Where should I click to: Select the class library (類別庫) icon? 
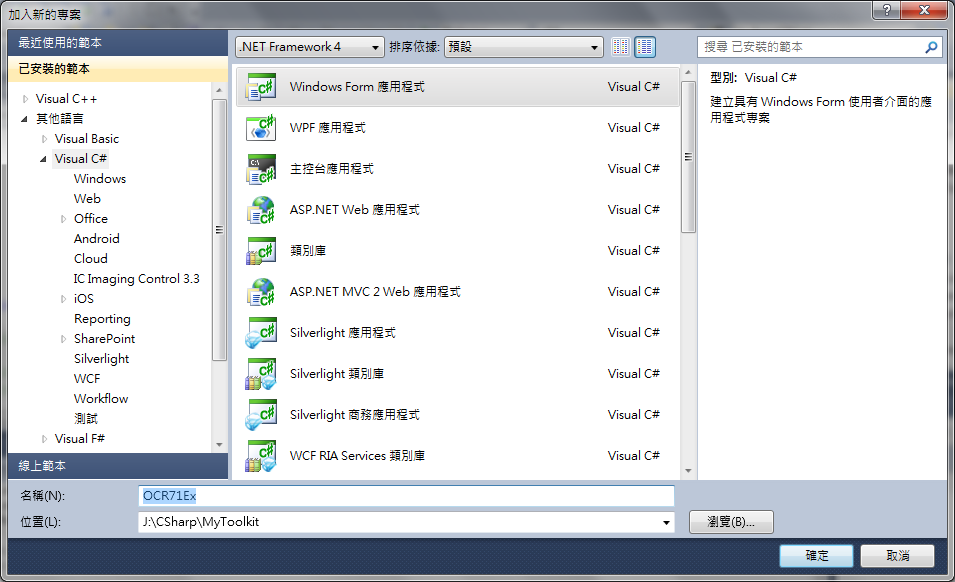[261, 251]
